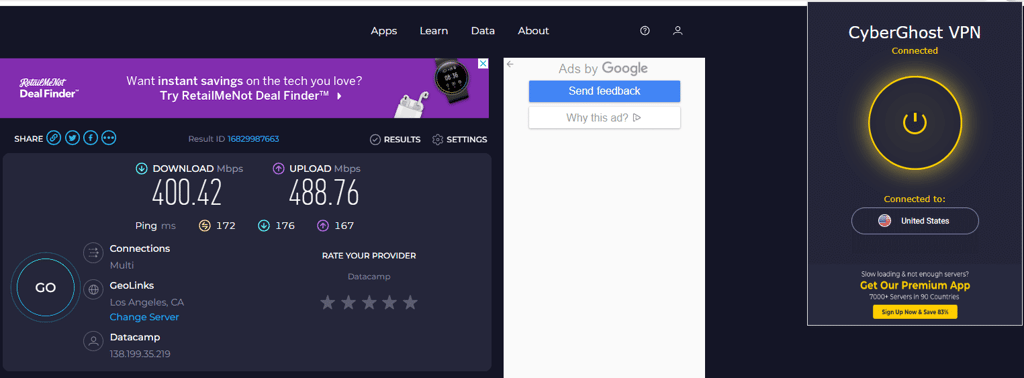Click the Datacamp name under RATE YOUR PROVIDER
The height and width of the screenshot is (378, 1024).
369,277
